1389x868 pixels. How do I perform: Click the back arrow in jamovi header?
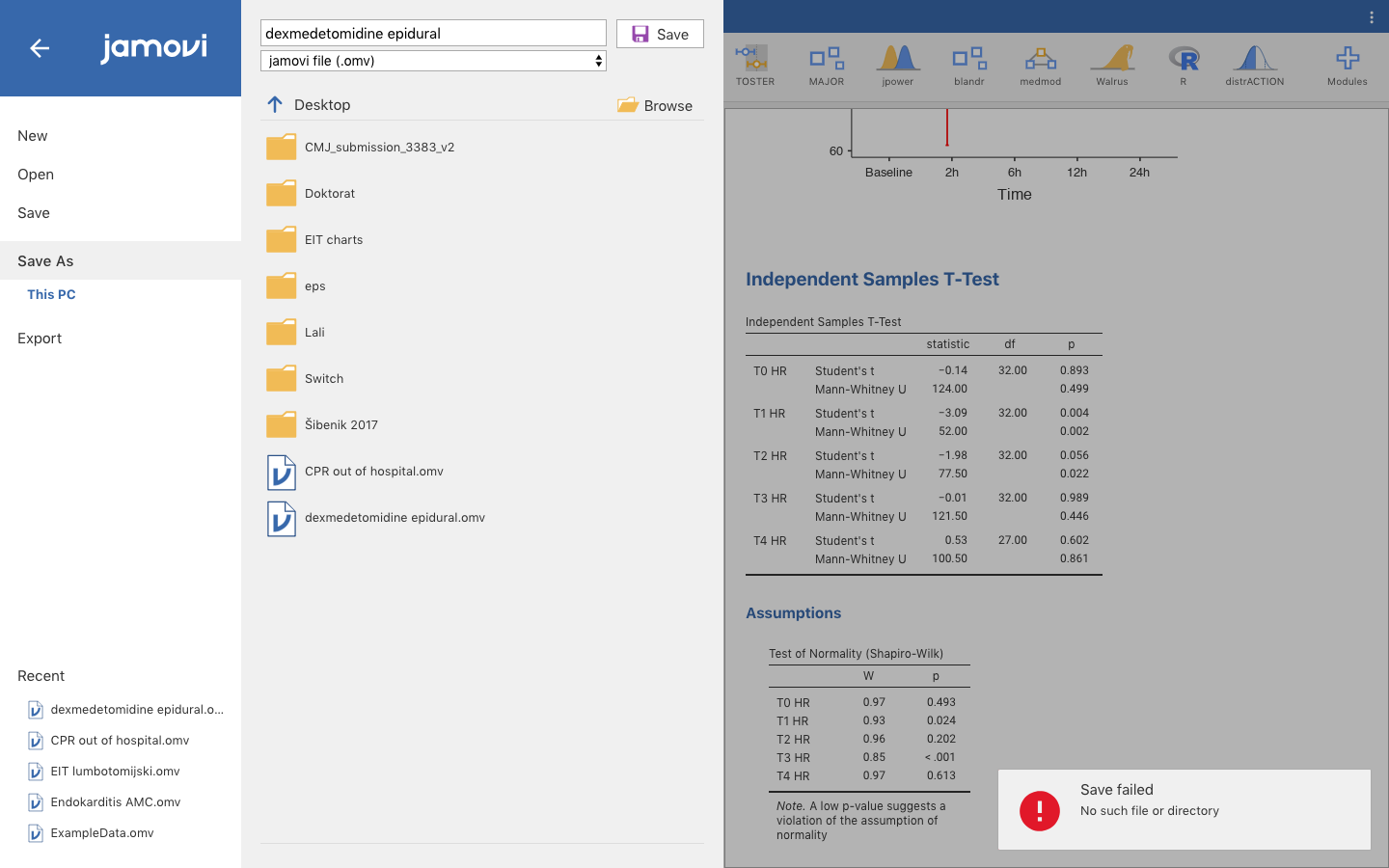40,48
